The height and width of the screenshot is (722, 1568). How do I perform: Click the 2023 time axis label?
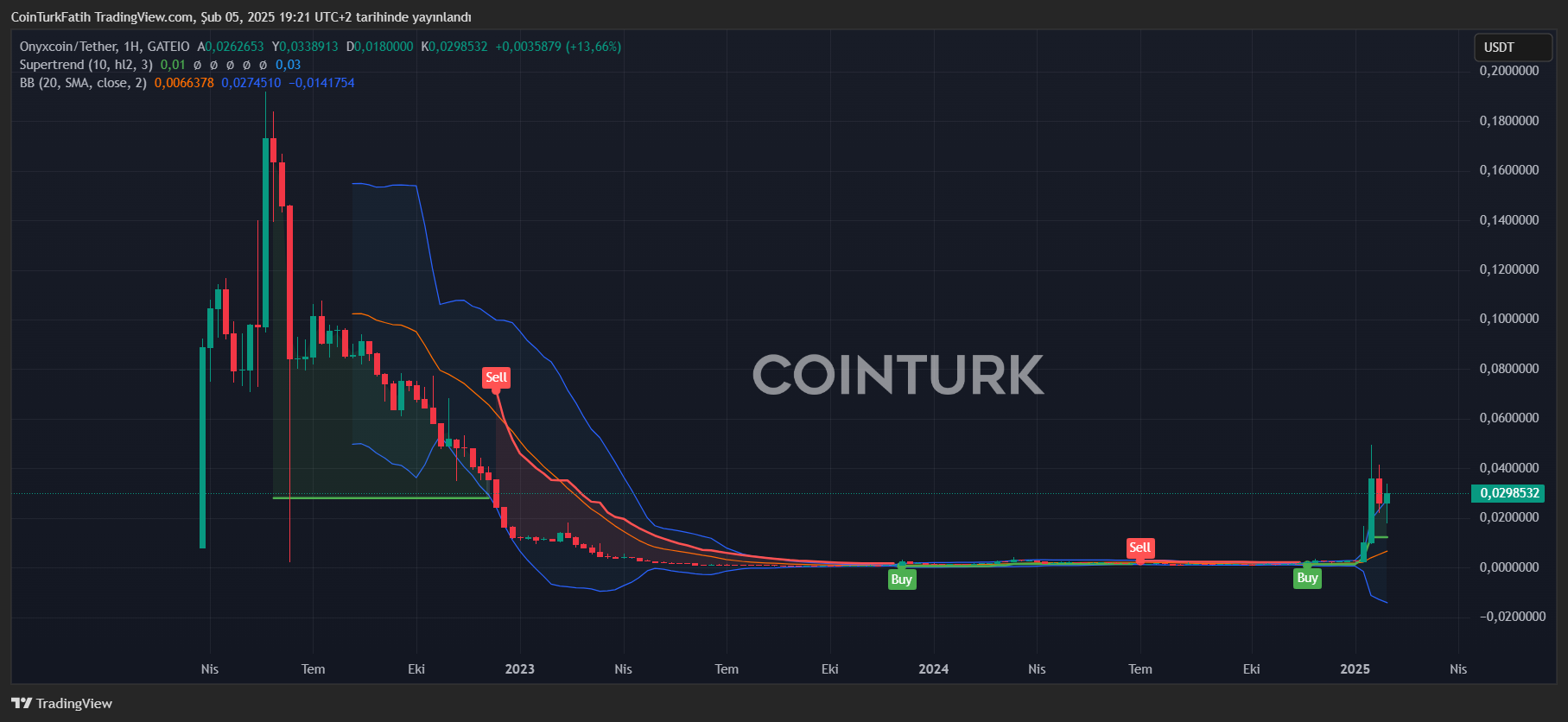point(519,669)
